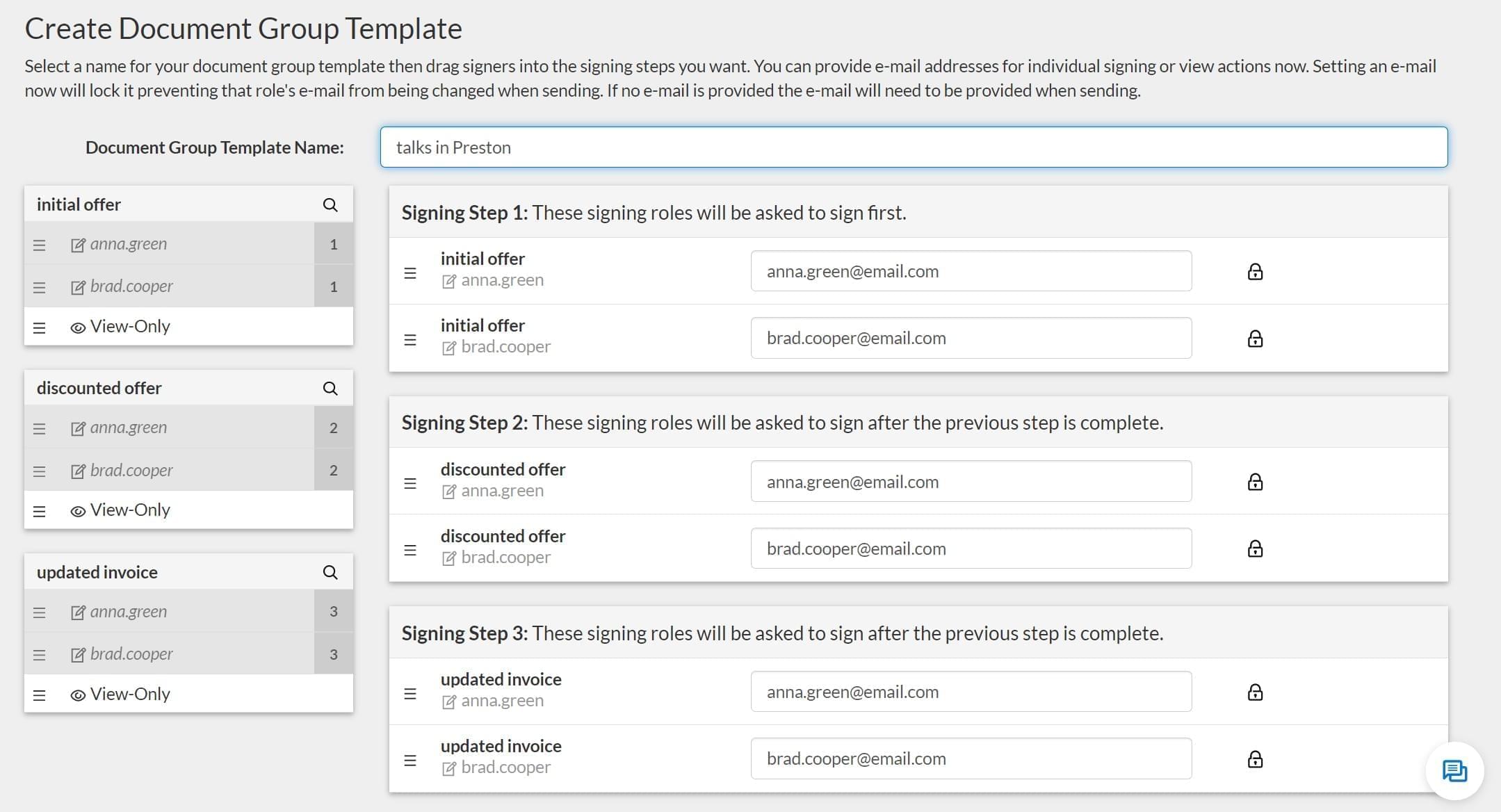Viewport: 1501px width, 812px height.
Task: Toggle the lock on anna.green's email in Step 3
Action: coord(1255,691)
